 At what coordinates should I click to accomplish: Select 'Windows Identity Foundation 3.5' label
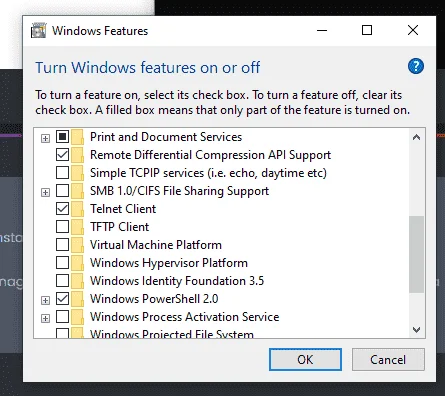pyautogui.click(x=177, y=281)
